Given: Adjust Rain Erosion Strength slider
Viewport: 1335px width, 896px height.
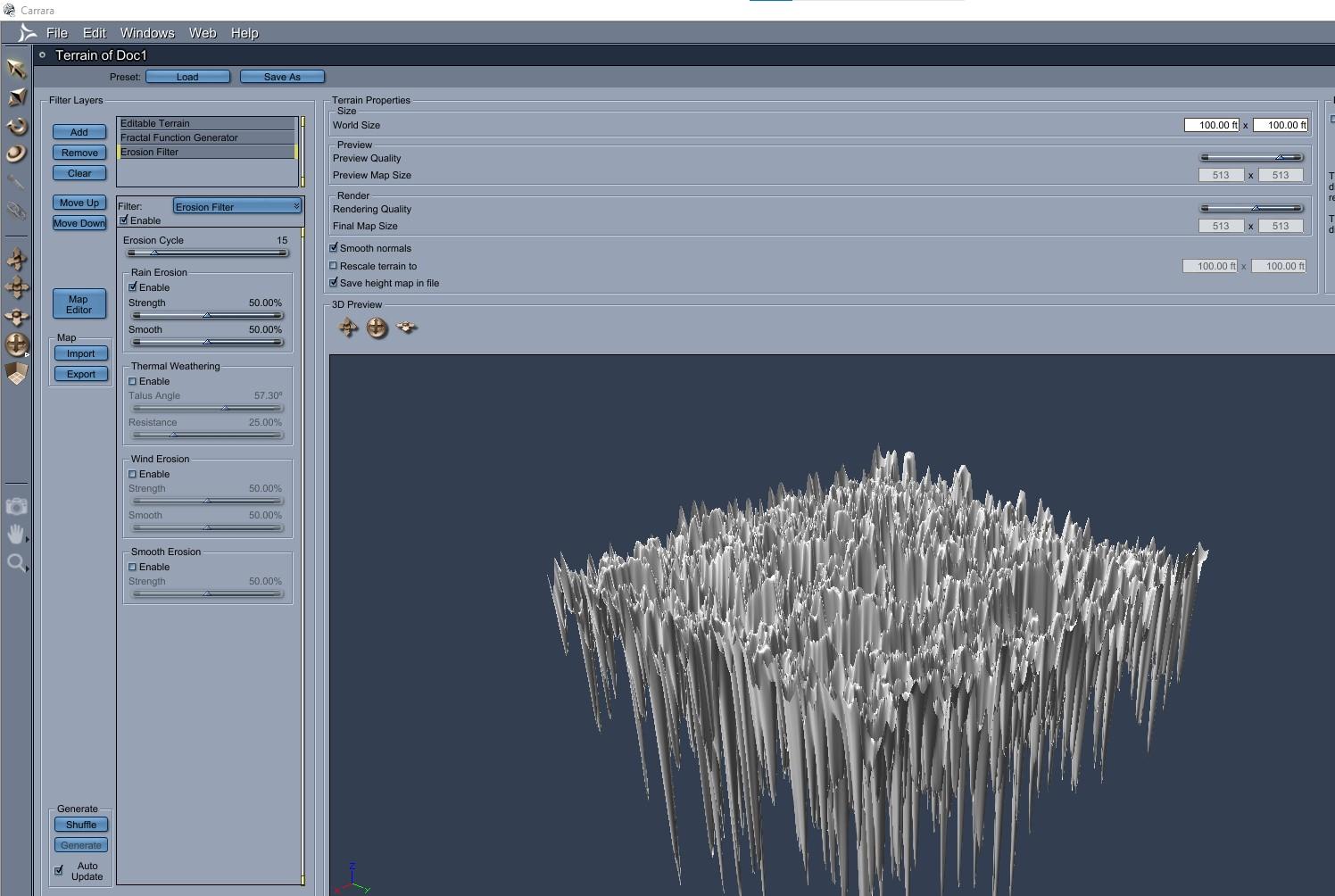Looking at the screenshot, I should tap(207, 315).
